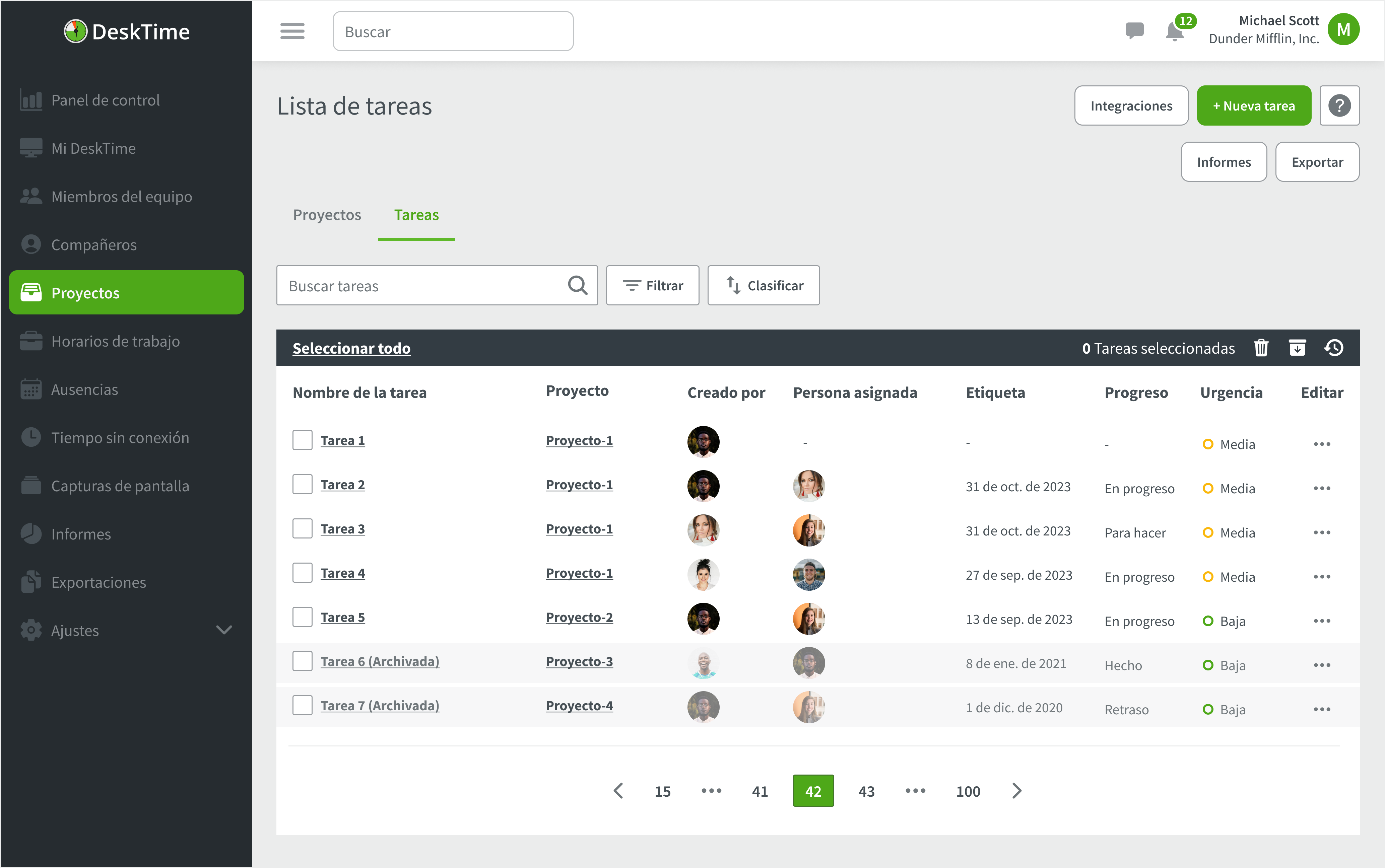Select Proyectos in the sidebar
Image resolution: width=1385 pixels, height=868 pixels.
coord(126,293)
